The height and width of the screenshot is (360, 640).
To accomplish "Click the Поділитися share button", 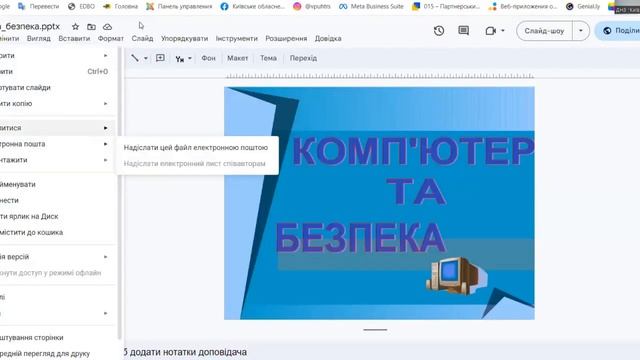I will point(618,31).
